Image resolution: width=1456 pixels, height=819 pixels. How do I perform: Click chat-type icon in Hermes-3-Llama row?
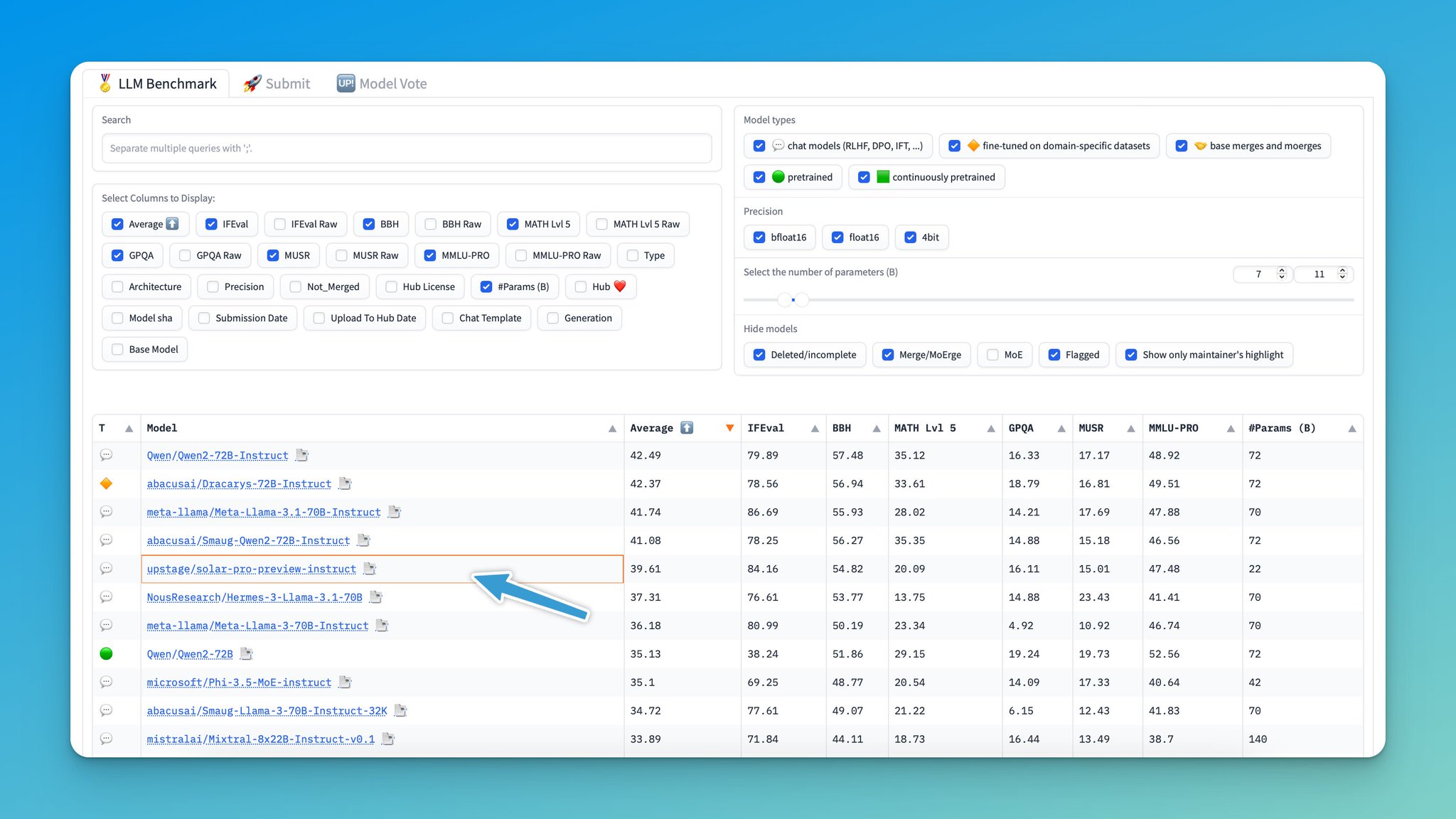click(x=106, y=597)
